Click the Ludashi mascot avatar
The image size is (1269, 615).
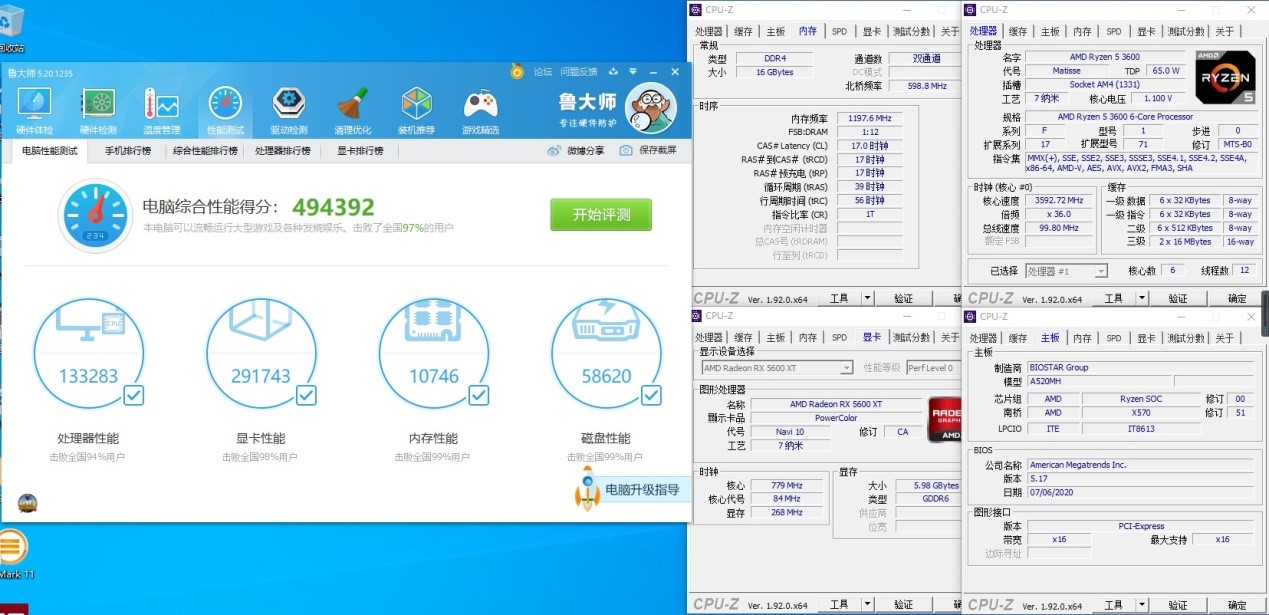pos(651,107)
